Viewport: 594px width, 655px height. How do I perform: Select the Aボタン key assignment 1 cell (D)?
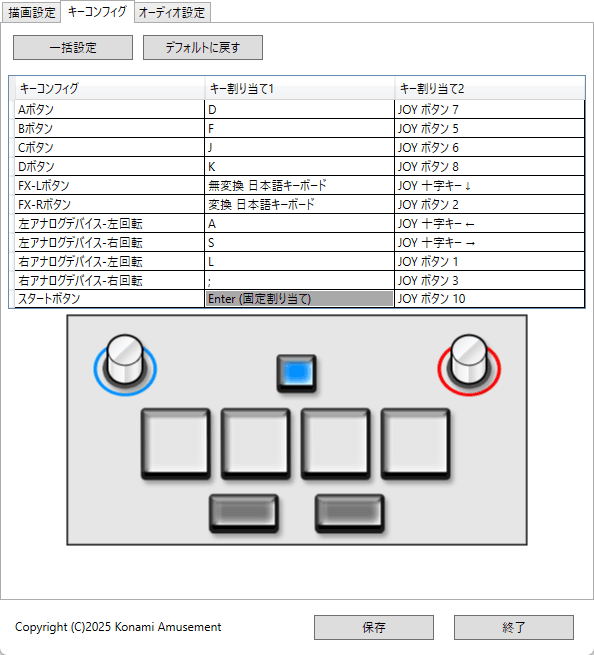(x=299, y=109)
